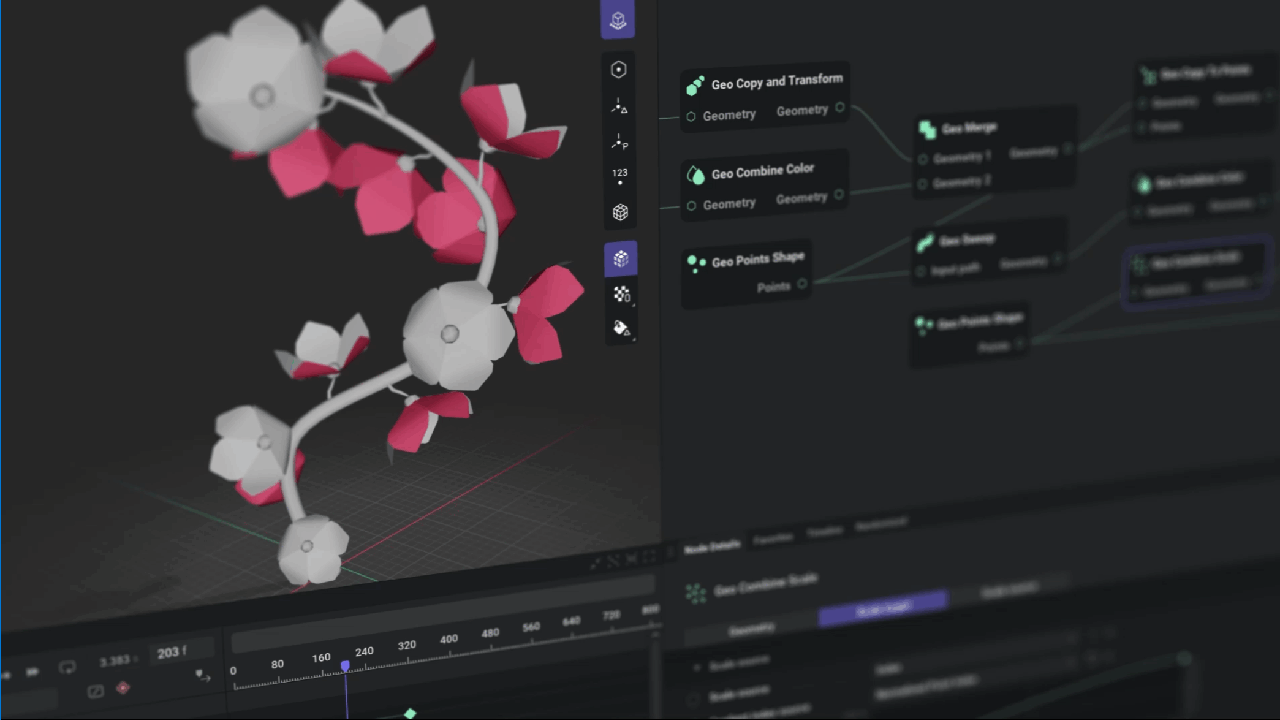The width and height of the screenshot is (1280, 720).
Task: Click the green keyframe diamond in the timeline
Action: pos(409,713)
